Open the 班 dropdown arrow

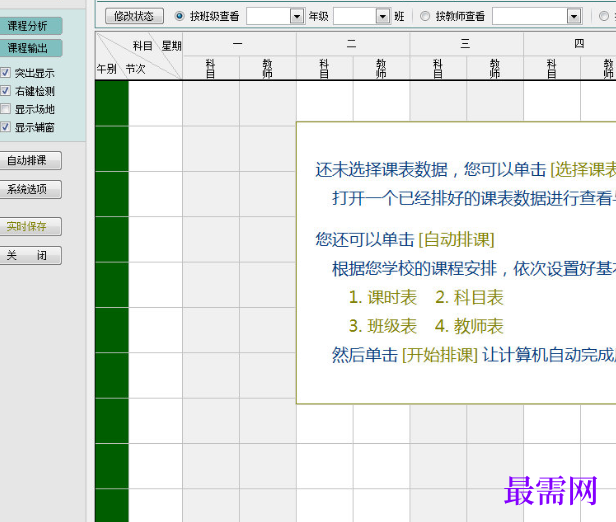[383, 16]
